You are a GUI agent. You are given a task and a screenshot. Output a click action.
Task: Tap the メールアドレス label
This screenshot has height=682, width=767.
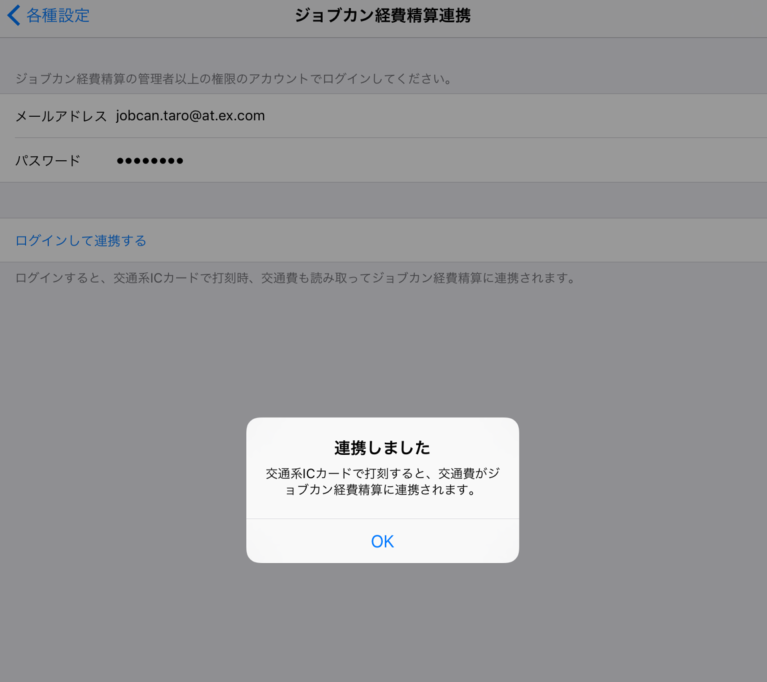click(x=60, y=116)
